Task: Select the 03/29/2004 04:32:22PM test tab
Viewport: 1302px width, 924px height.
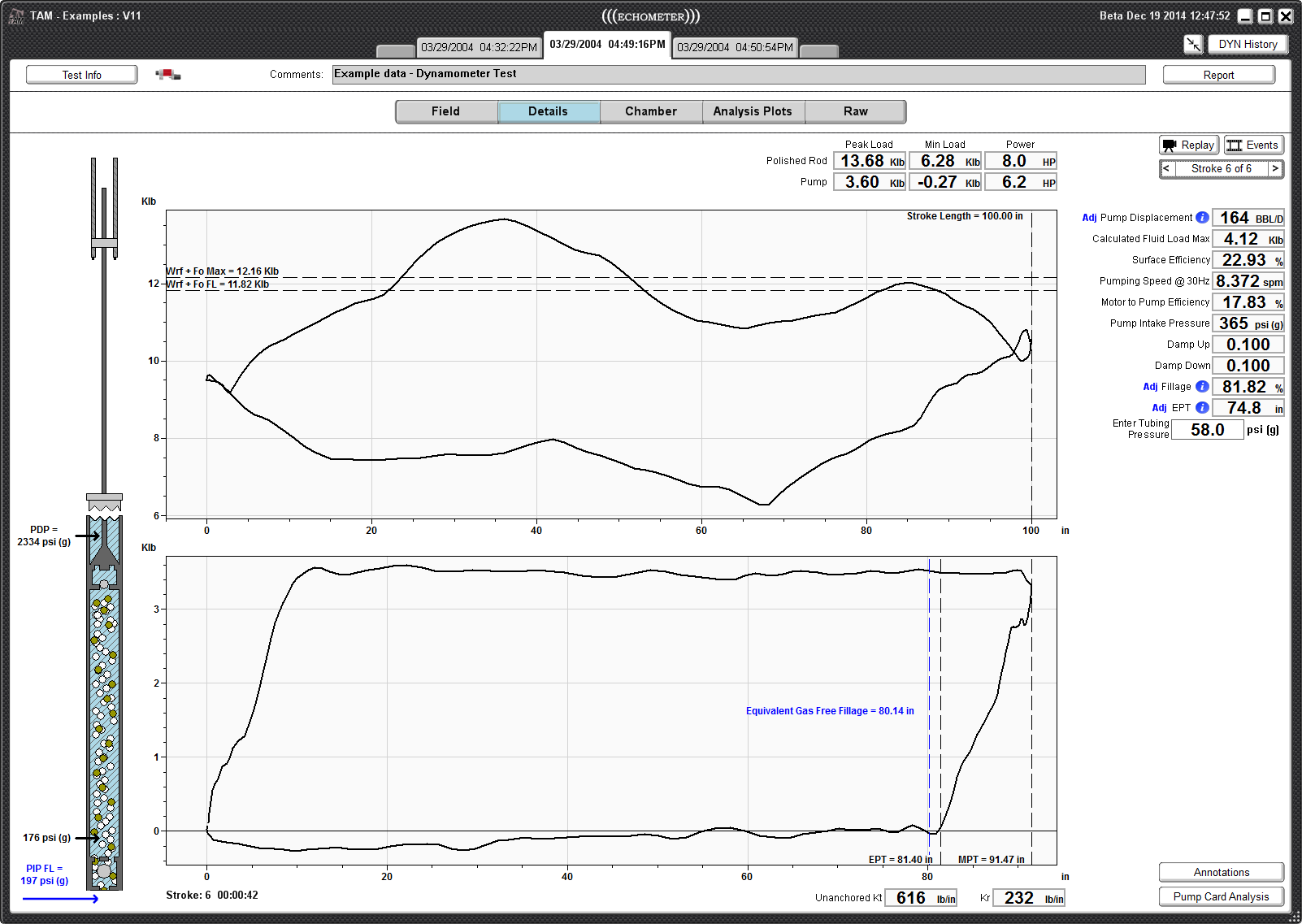Action: pos(479,46)
